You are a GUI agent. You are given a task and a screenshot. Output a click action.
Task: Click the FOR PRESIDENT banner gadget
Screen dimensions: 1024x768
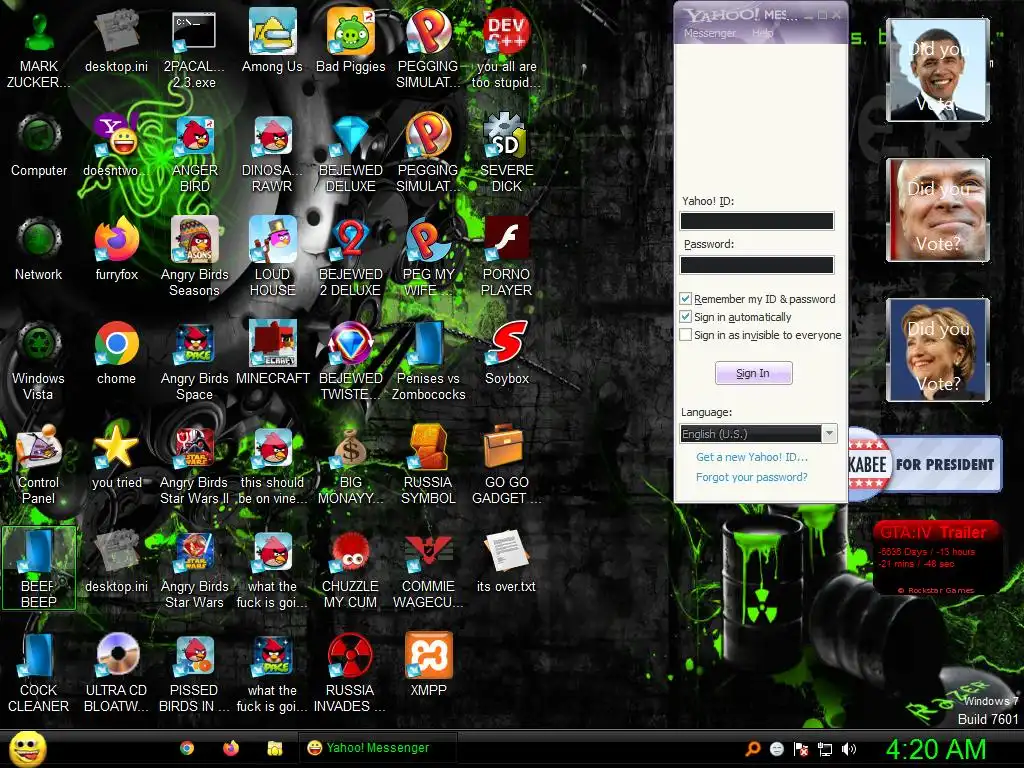(x=925, y=464)
